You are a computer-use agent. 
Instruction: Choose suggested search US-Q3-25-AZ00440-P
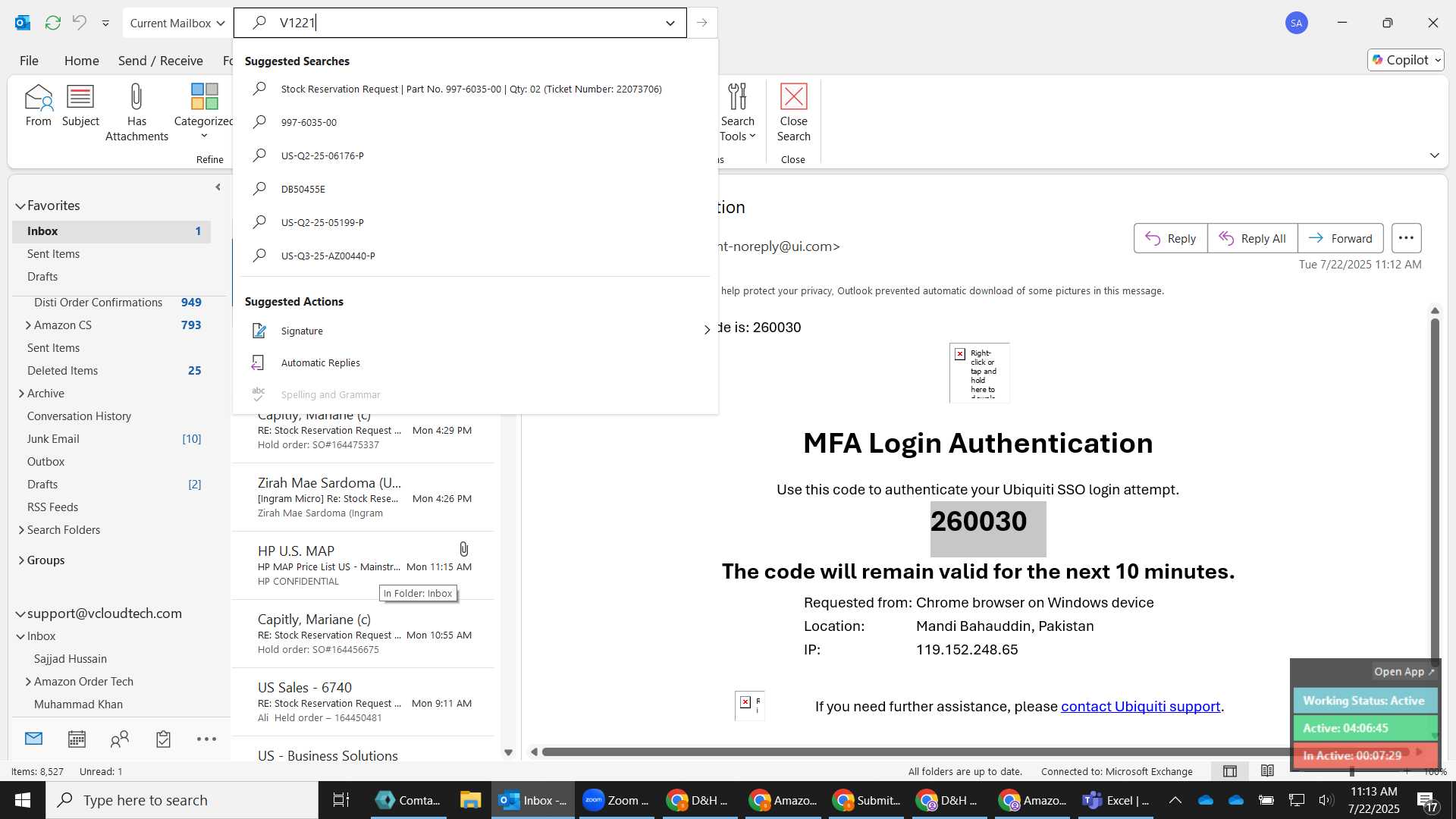click(475, 256)
